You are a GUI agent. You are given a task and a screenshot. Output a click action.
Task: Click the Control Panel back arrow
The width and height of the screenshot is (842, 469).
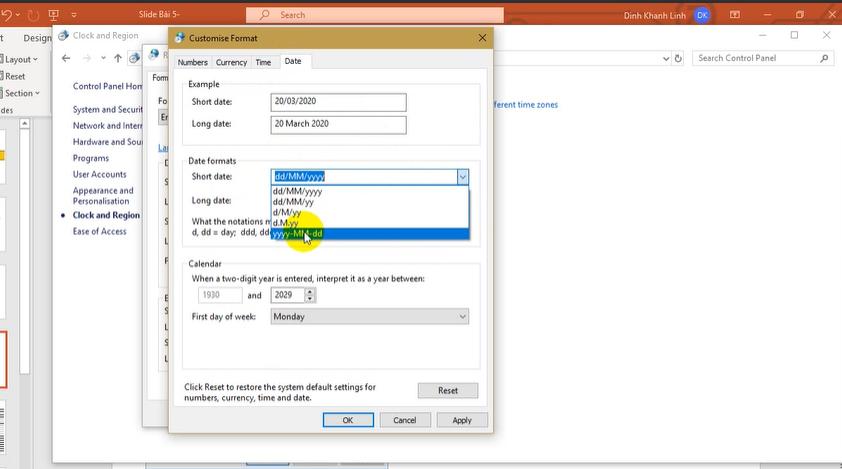coord(67,58)
